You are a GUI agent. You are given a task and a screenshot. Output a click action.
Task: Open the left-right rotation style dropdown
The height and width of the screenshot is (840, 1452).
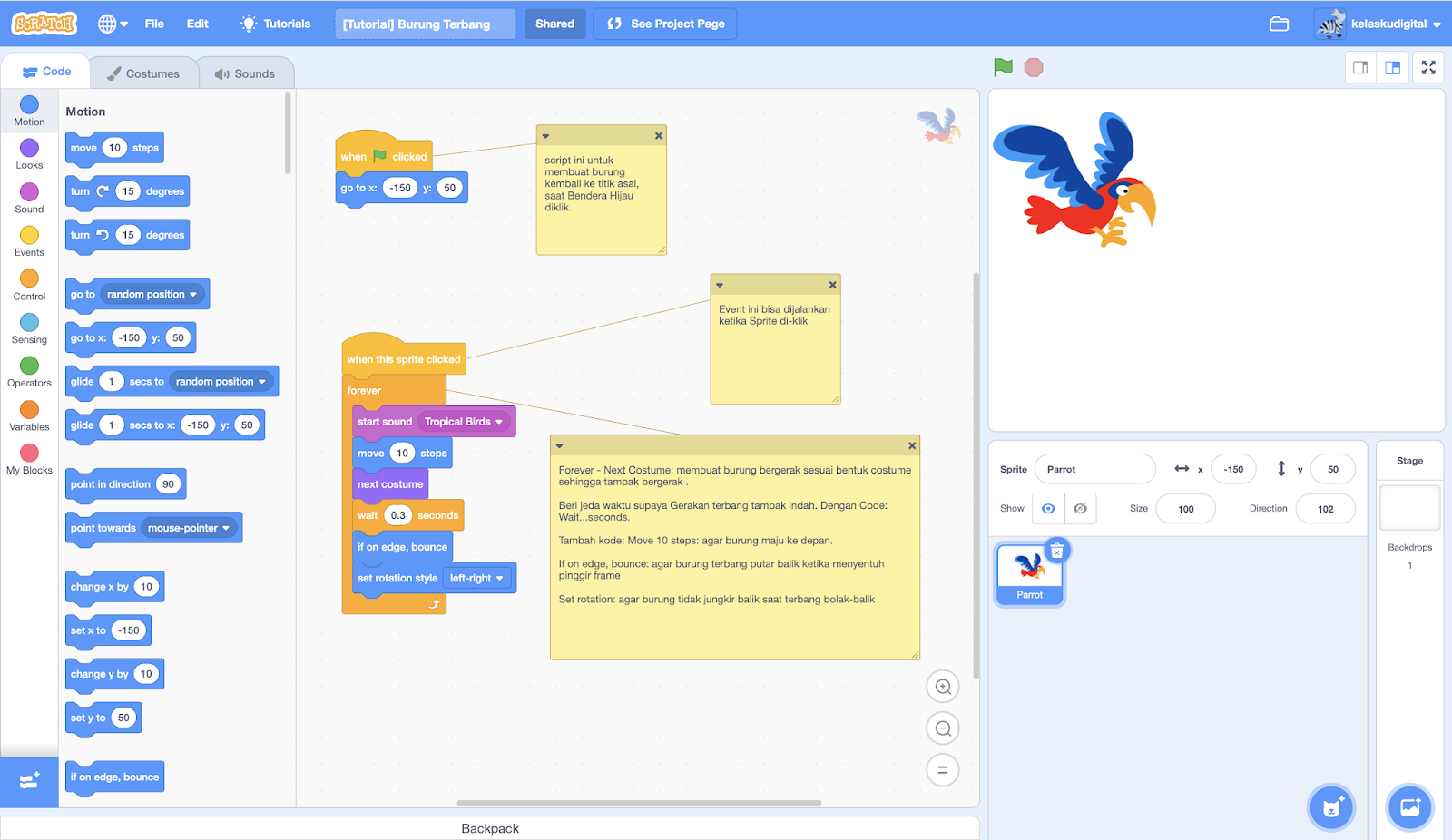click(x=477, y=578)
